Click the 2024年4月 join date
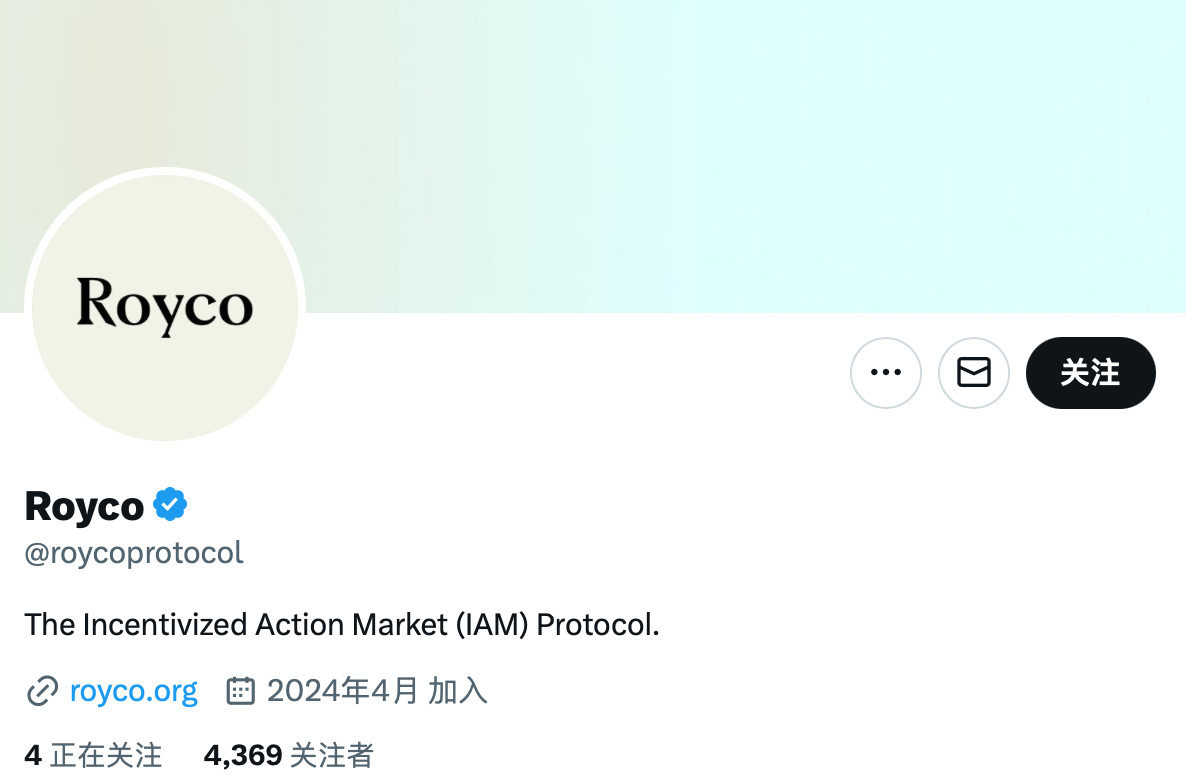 point(342,691)
